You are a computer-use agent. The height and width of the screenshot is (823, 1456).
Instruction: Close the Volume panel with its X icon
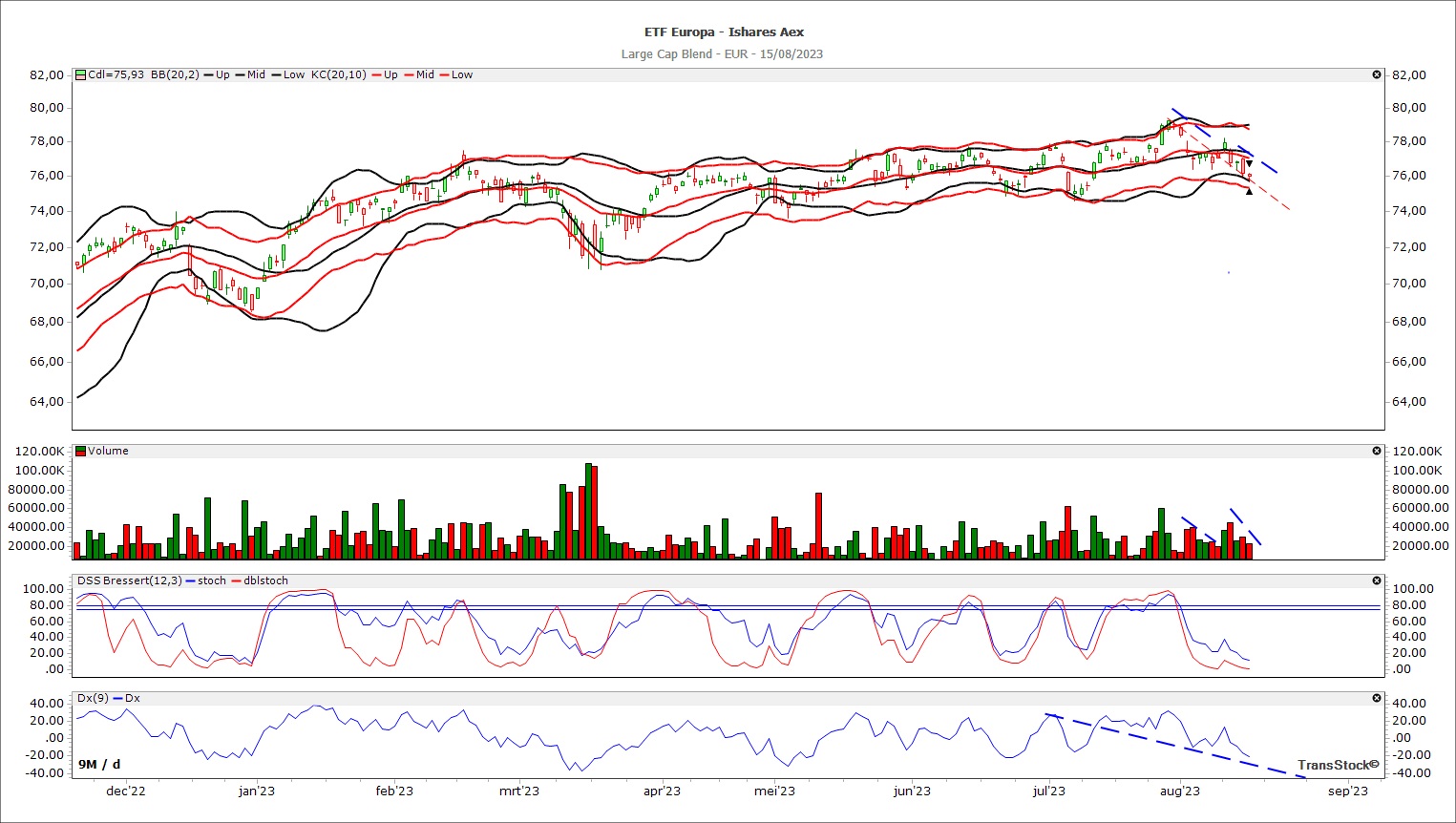pyautogui.click(x=1377, y=451)
